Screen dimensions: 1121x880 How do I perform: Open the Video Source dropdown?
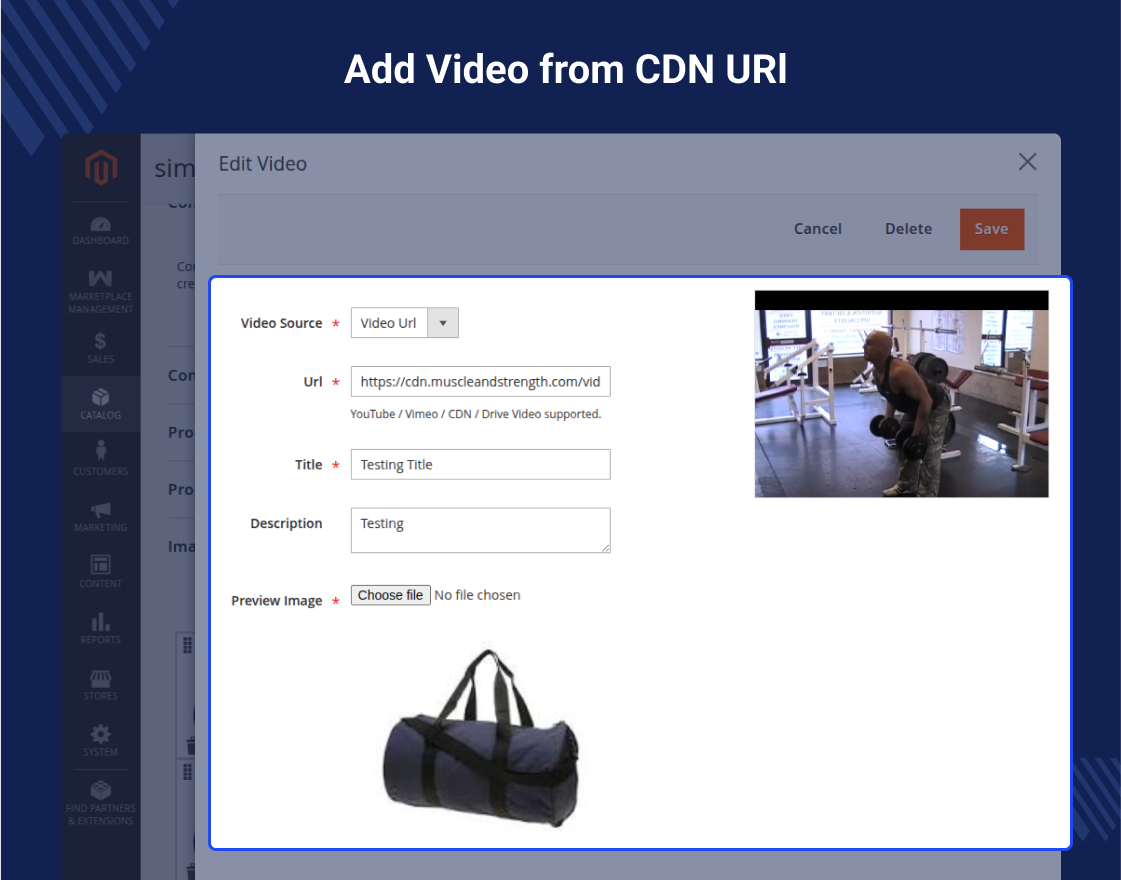pyautogui.click(x=404, y=323)
